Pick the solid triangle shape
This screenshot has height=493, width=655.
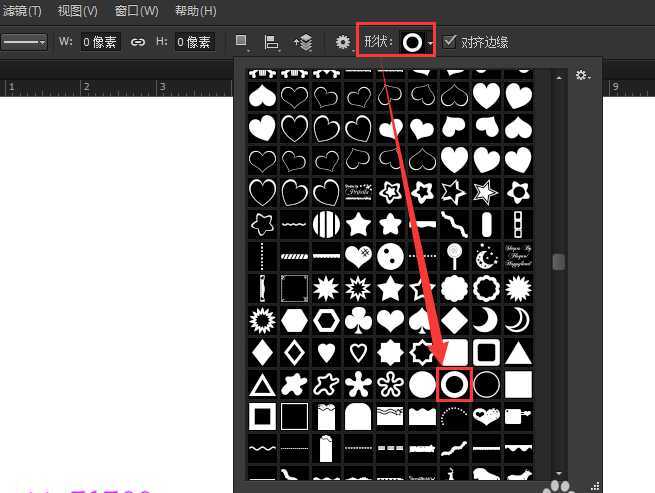(518, 352)
